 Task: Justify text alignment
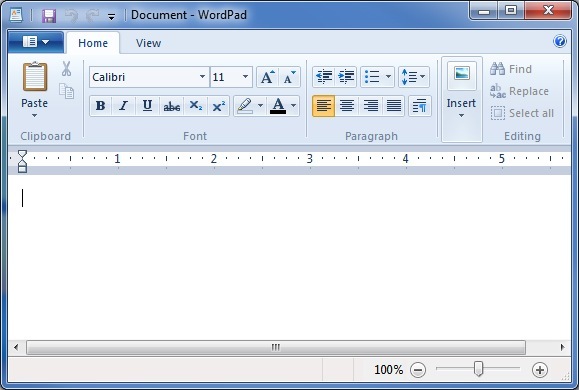point(394,106)
